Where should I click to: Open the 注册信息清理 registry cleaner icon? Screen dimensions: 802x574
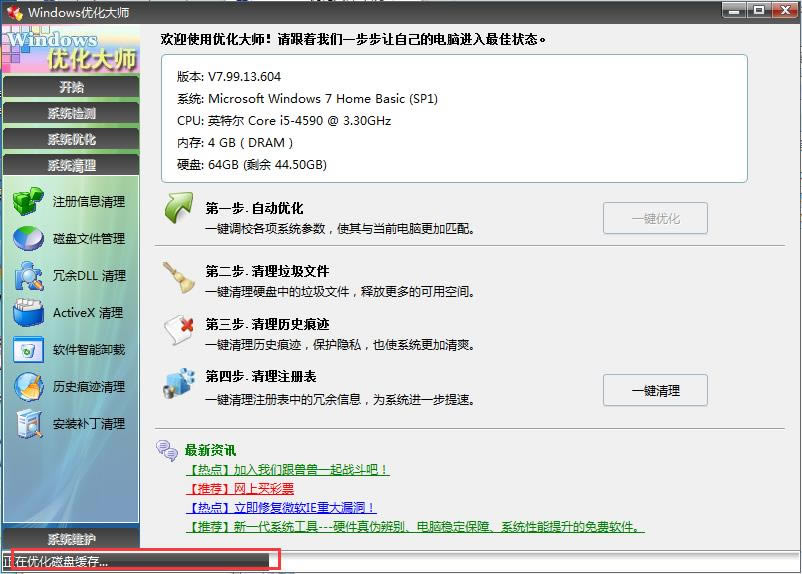(28, 201)
